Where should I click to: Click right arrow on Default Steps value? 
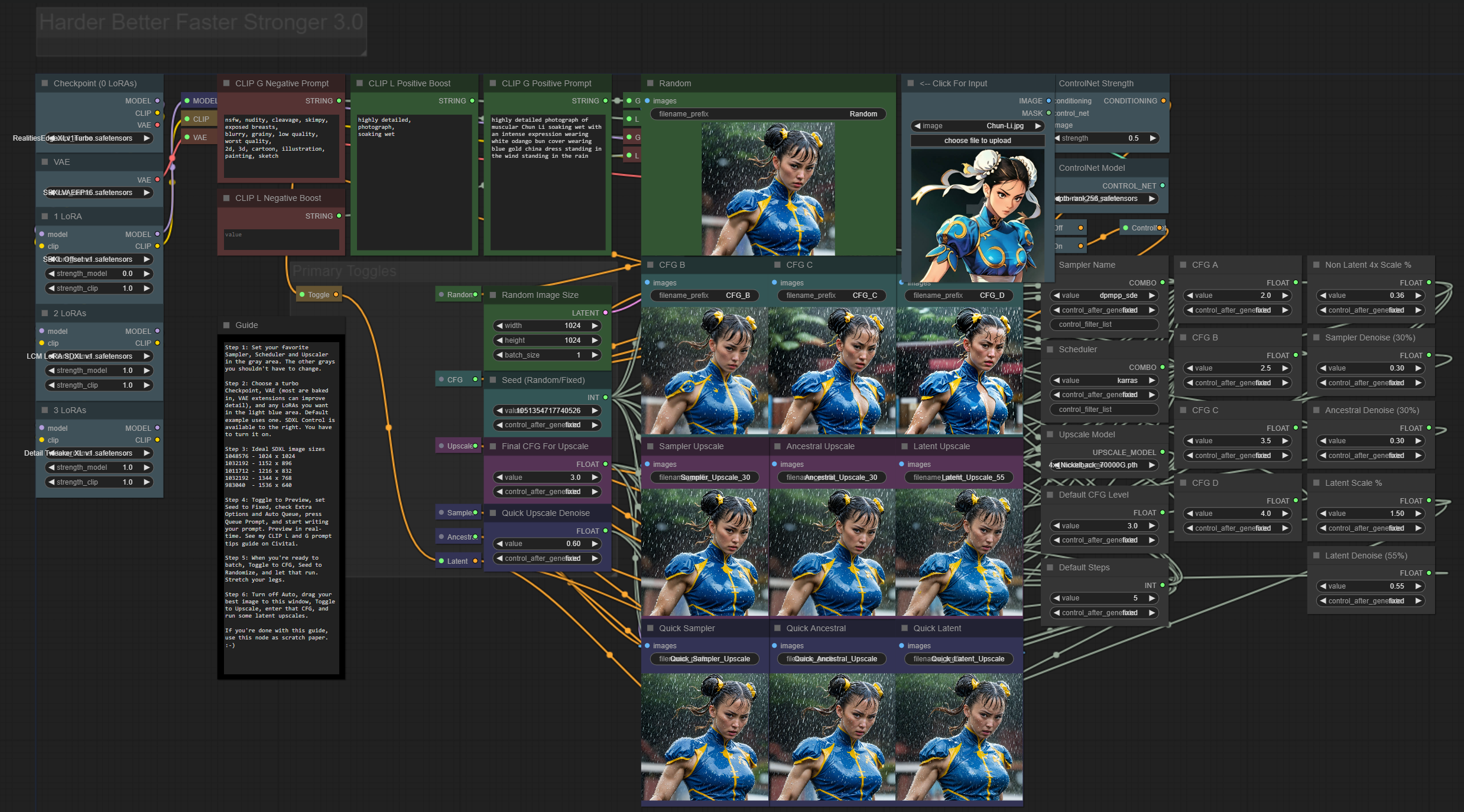pos(1152,598)
